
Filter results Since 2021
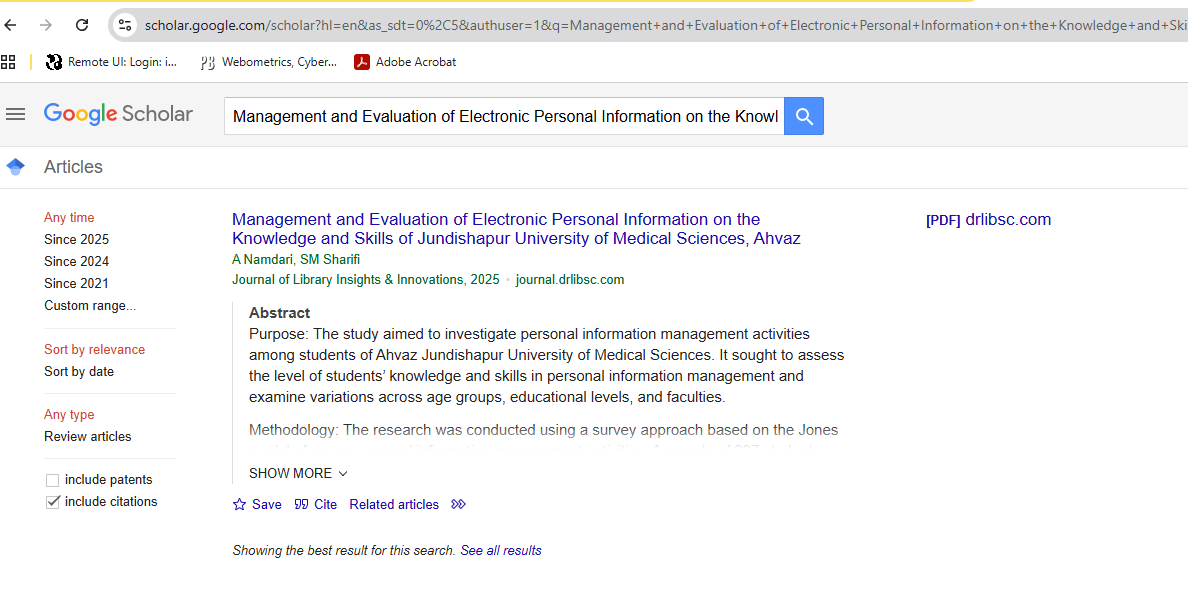pos(77,284)
